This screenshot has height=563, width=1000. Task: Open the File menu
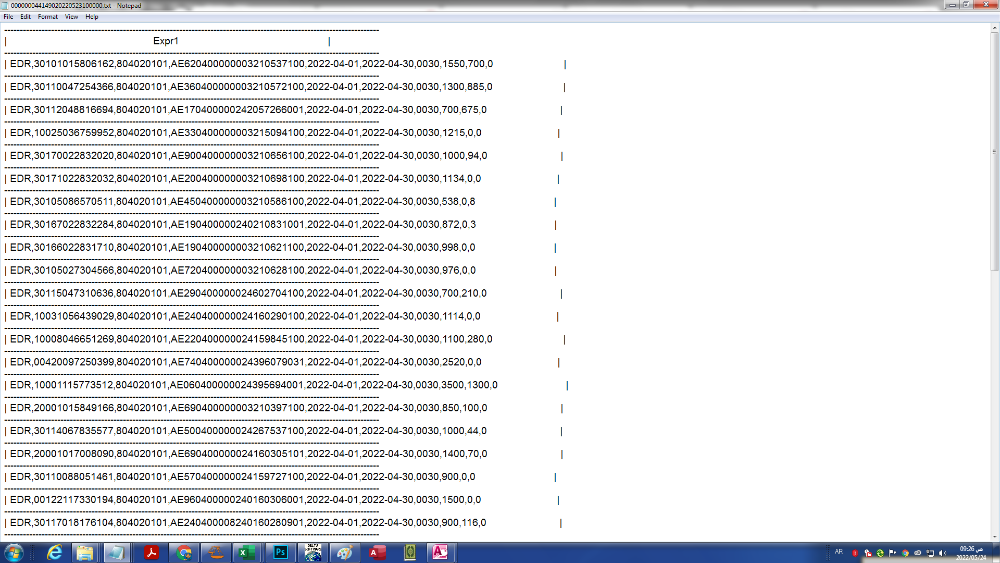click(8, 17)
